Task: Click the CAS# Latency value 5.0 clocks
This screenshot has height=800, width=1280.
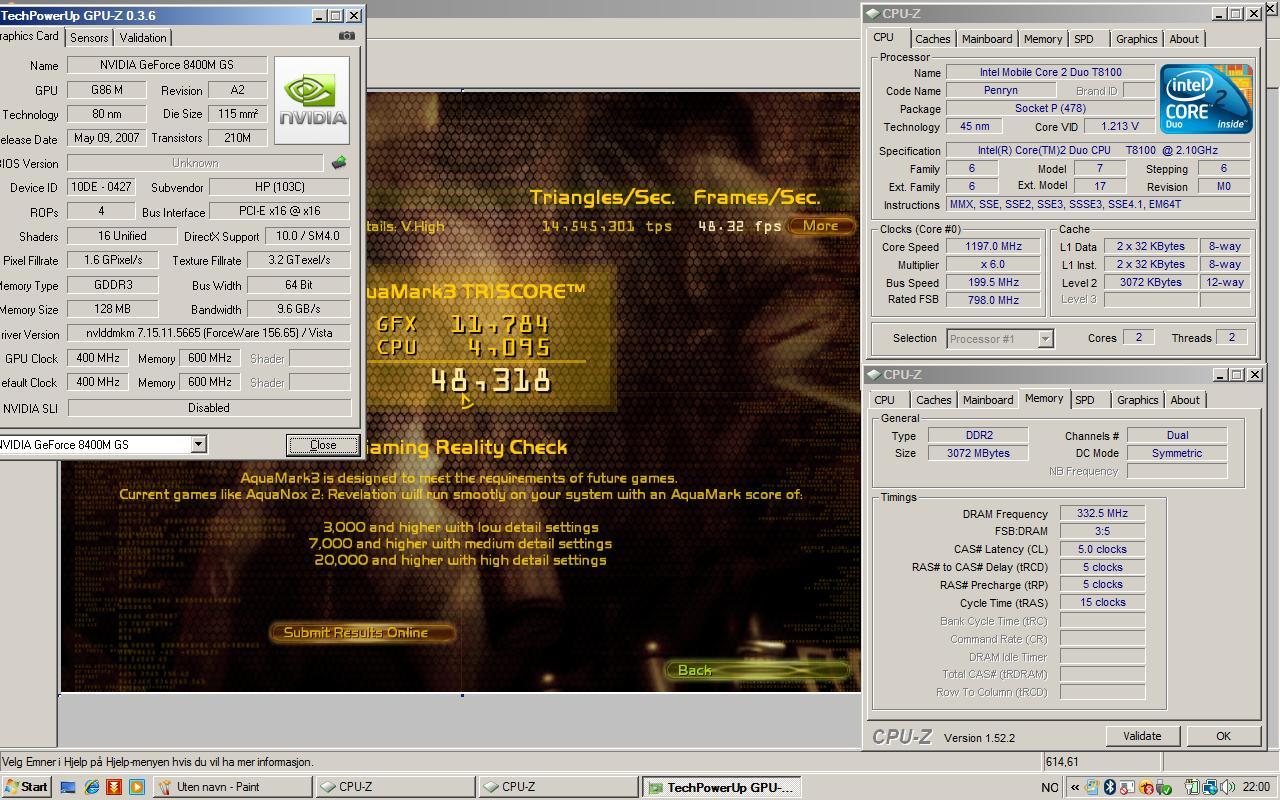Action: 1102,549
